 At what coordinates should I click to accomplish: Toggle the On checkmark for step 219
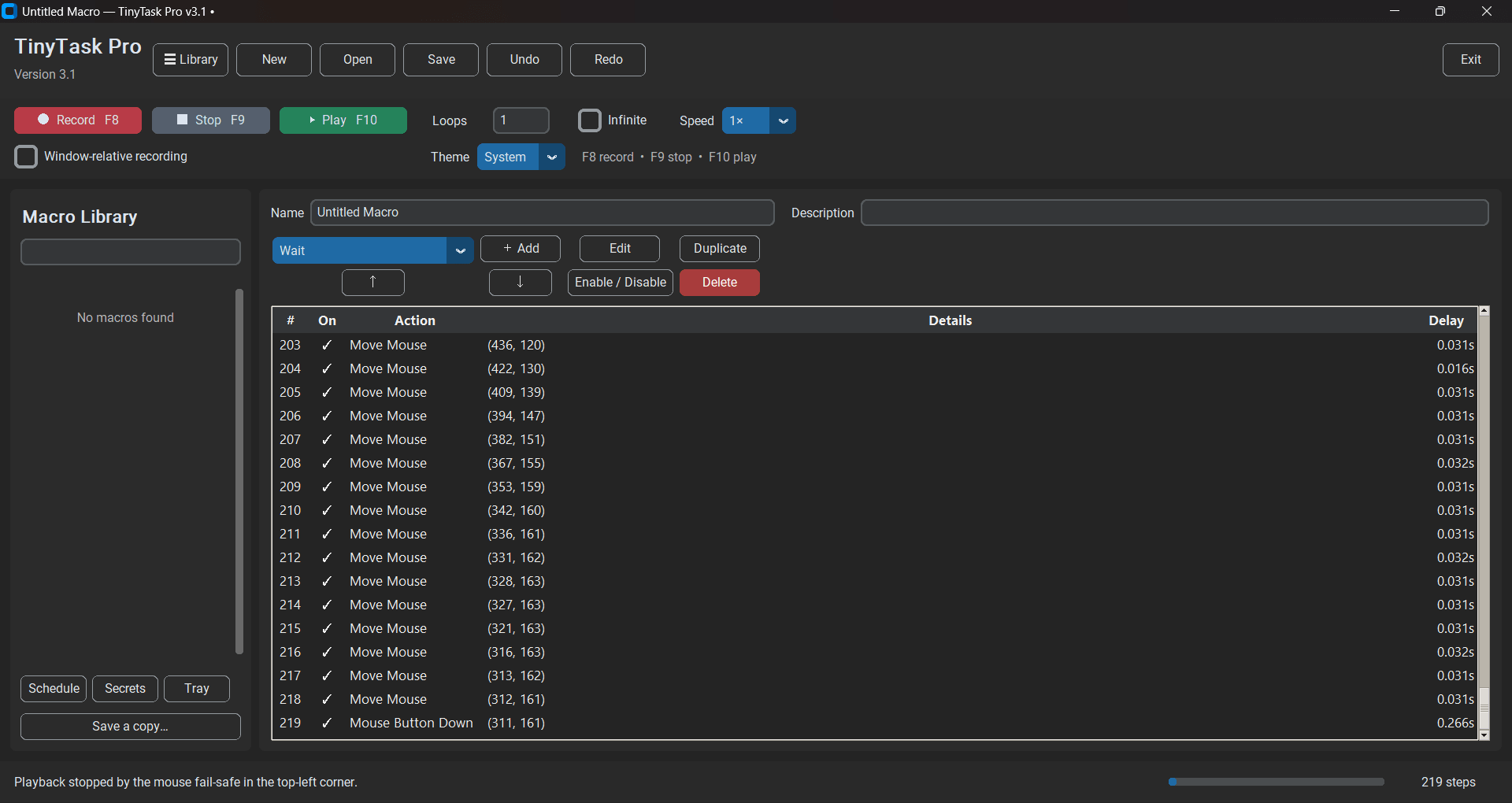(x=327, y=723)
